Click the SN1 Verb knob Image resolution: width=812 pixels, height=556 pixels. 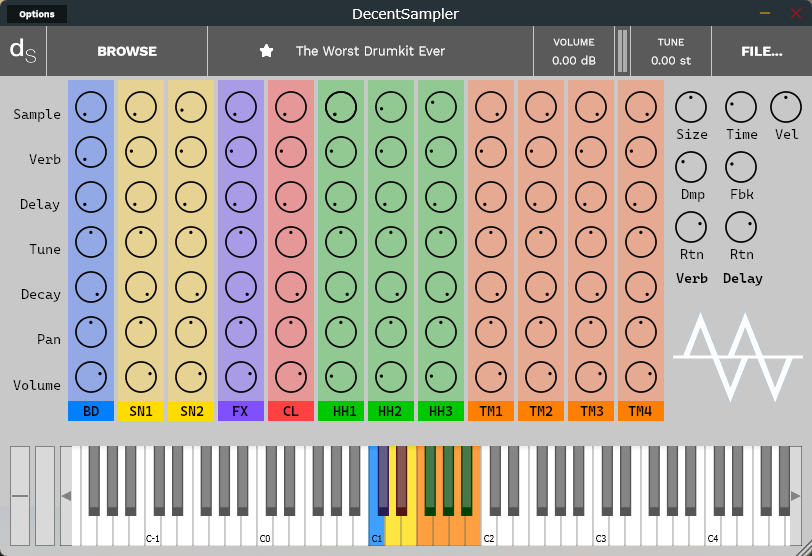(141, 152)
